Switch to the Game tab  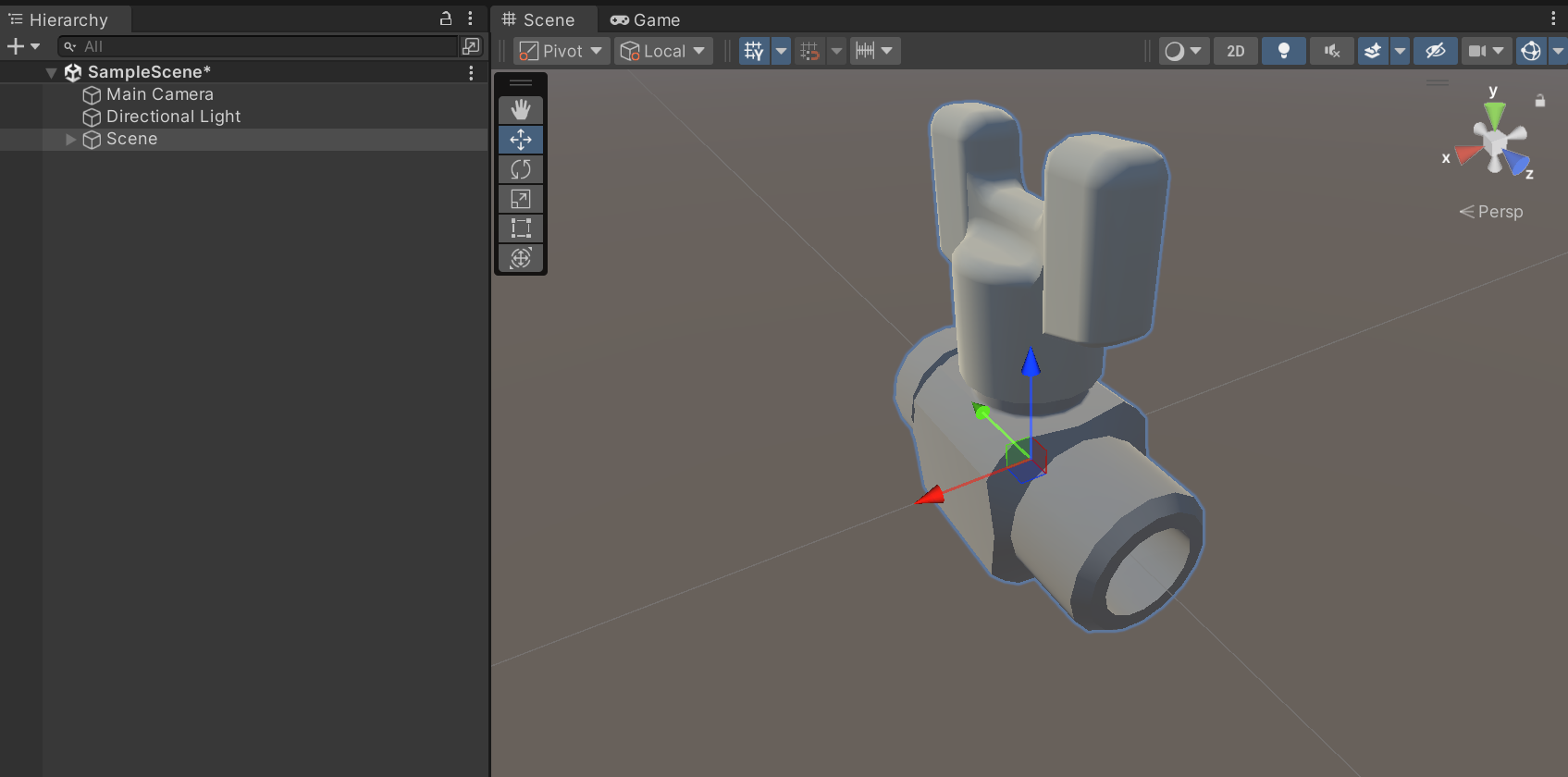645,19
